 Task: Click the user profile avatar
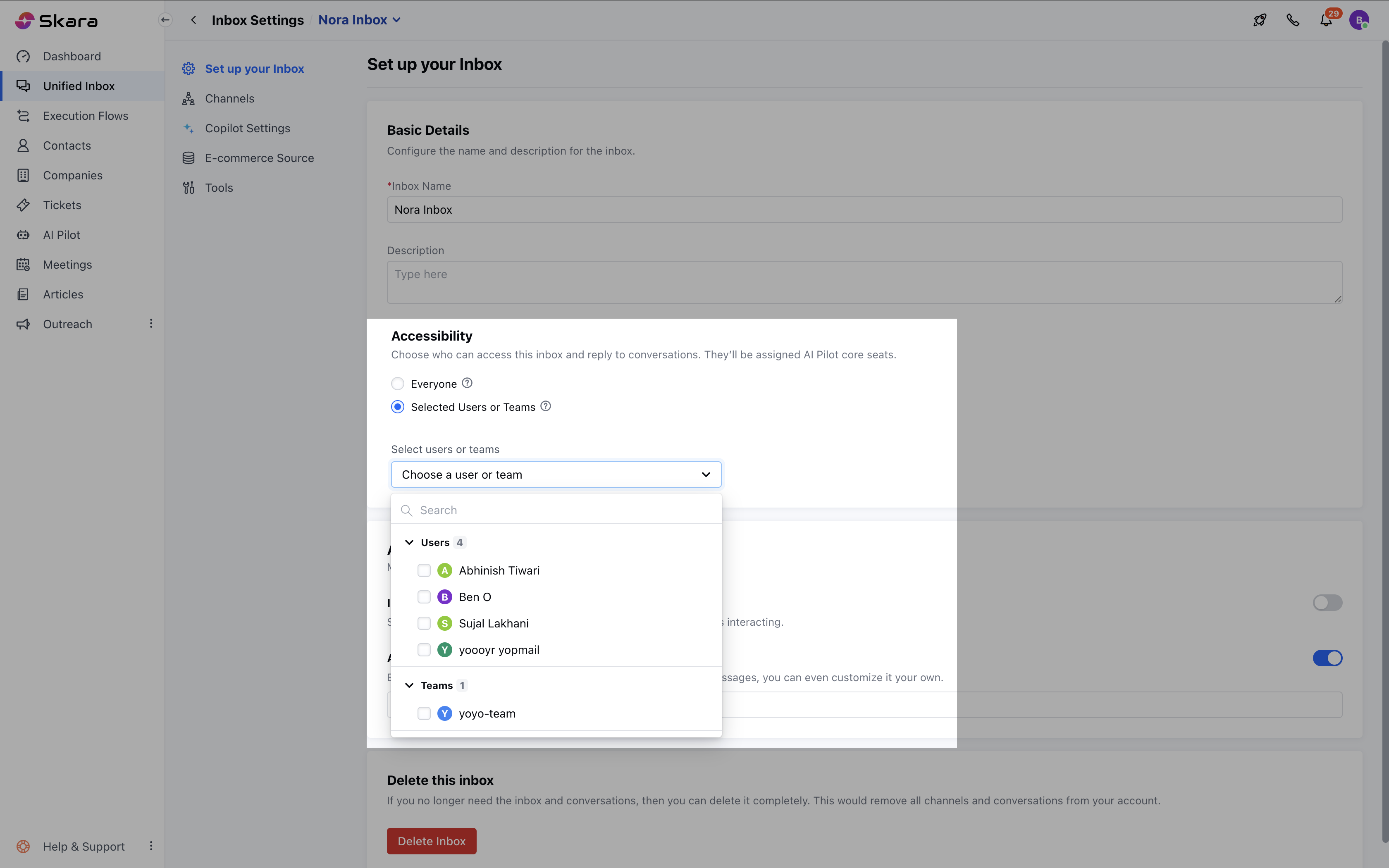tap(1358, 20)
